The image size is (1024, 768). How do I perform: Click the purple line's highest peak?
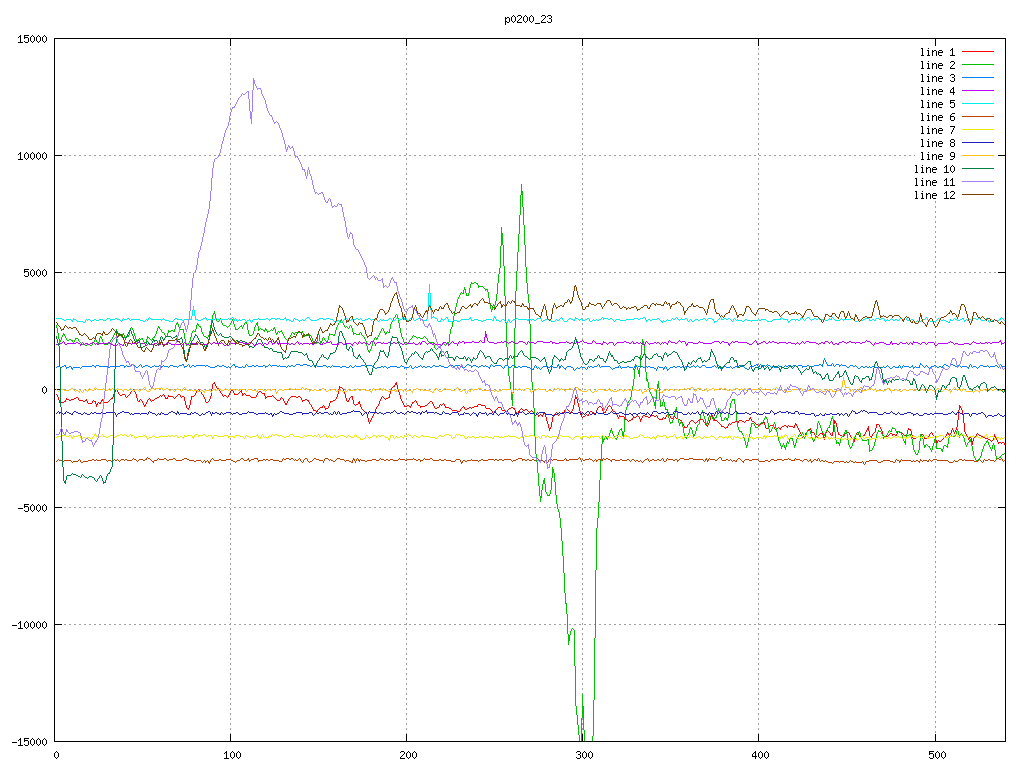(254, 80)
